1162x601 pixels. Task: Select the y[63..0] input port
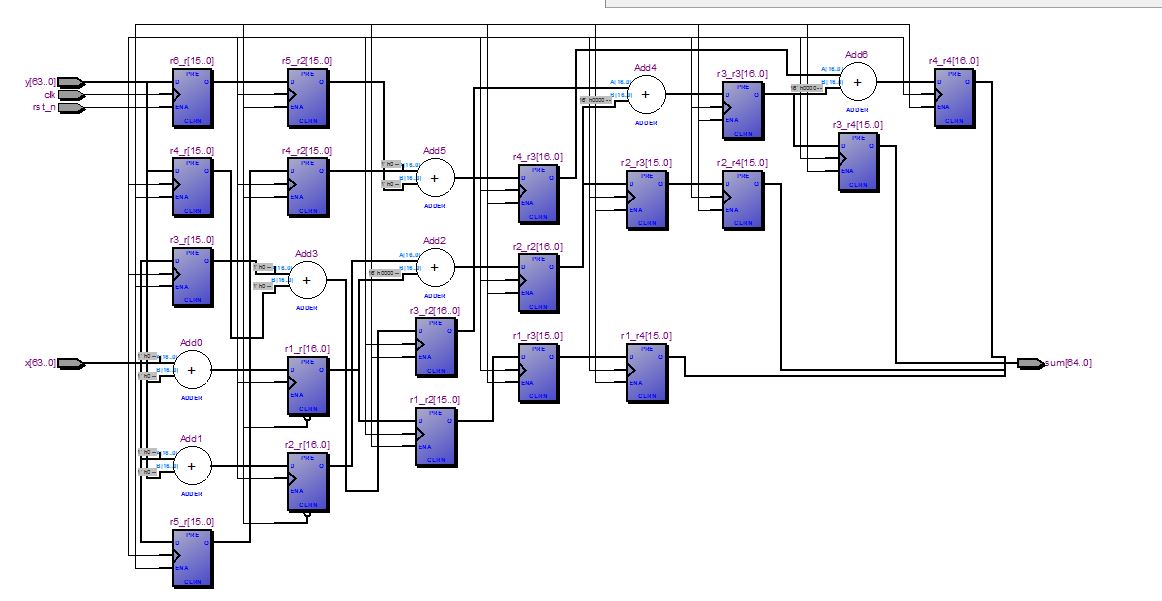(71, 82)
